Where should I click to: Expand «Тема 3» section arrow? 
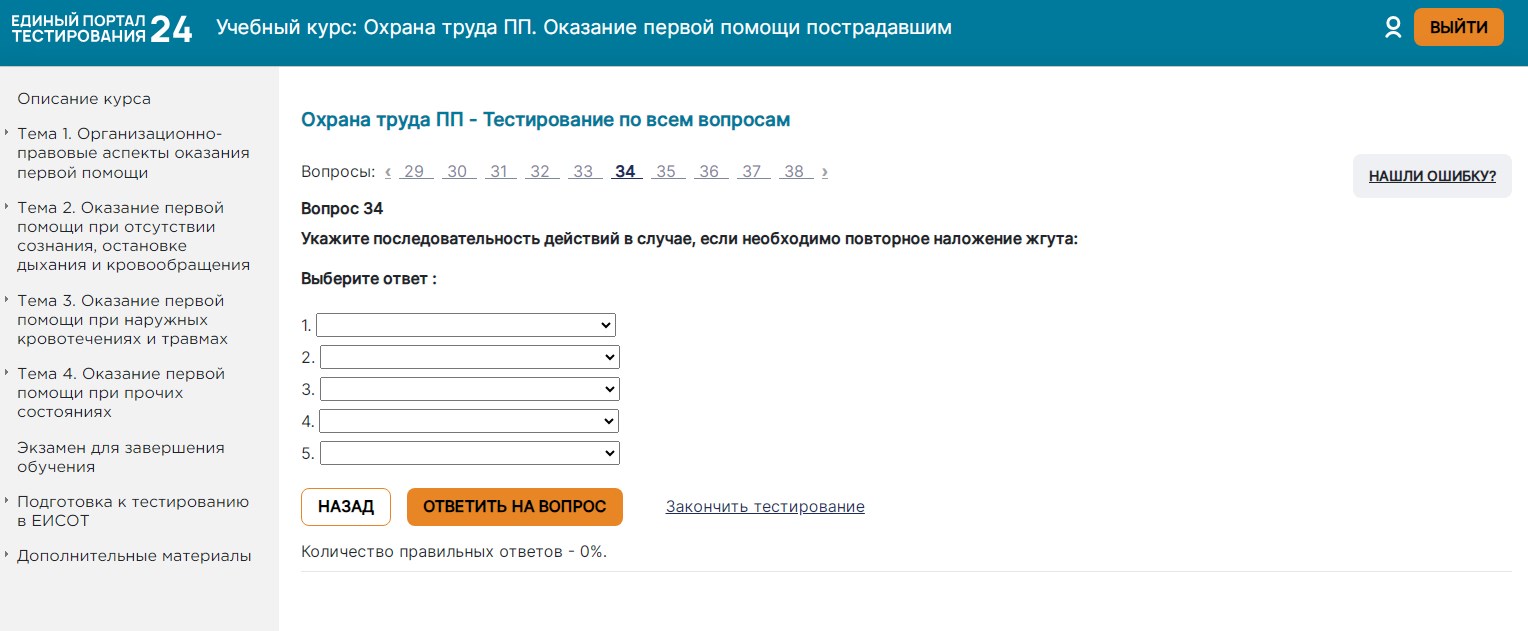pos(7,300)
